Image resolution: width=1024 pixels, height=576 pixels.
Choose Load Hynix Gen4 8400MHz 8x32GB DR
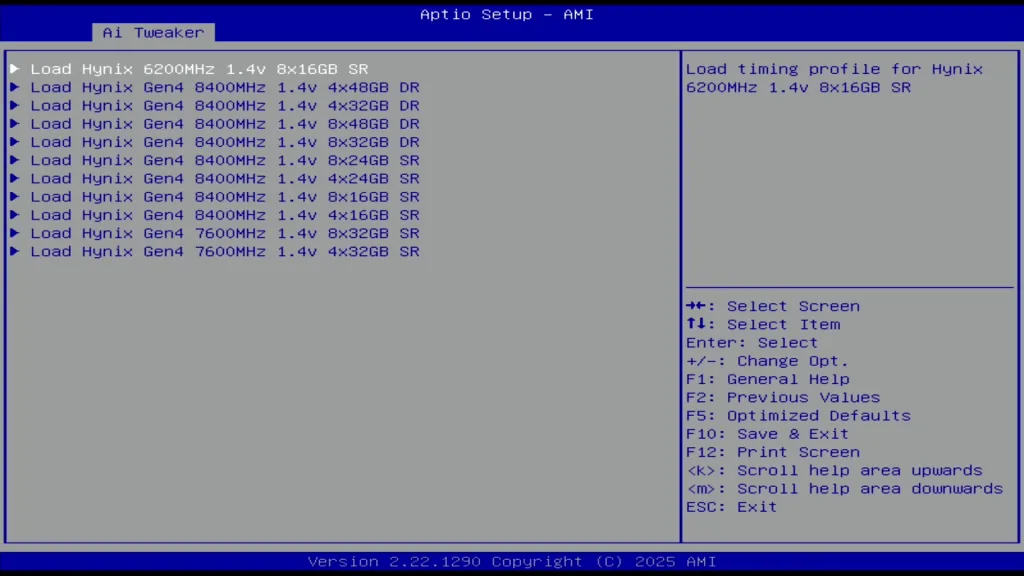(224, 142)
